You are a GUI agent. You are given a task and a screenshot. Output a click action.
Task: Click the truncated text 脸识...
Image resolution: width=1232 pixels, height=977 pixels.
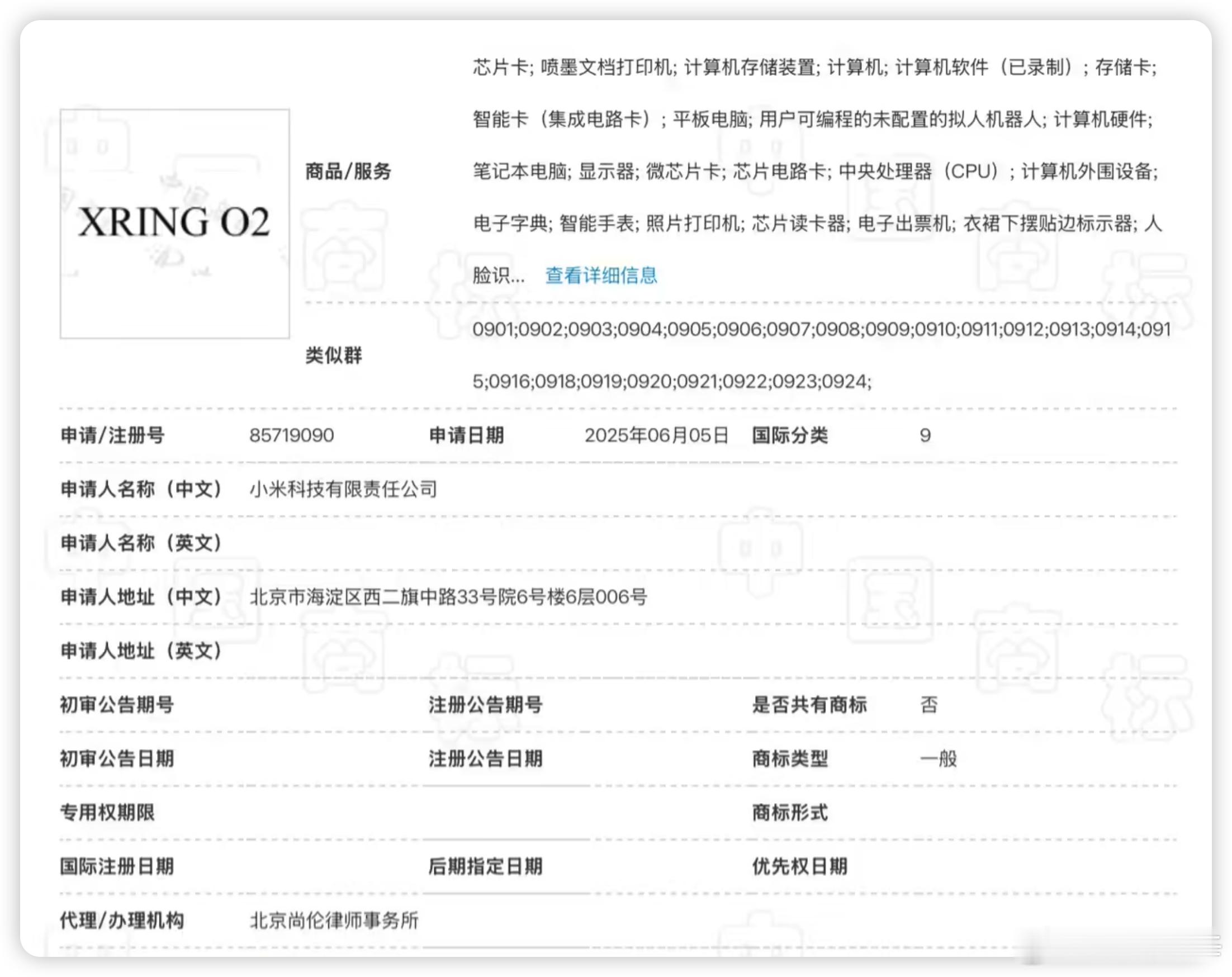pyautogui.click(x=498, y=276)
